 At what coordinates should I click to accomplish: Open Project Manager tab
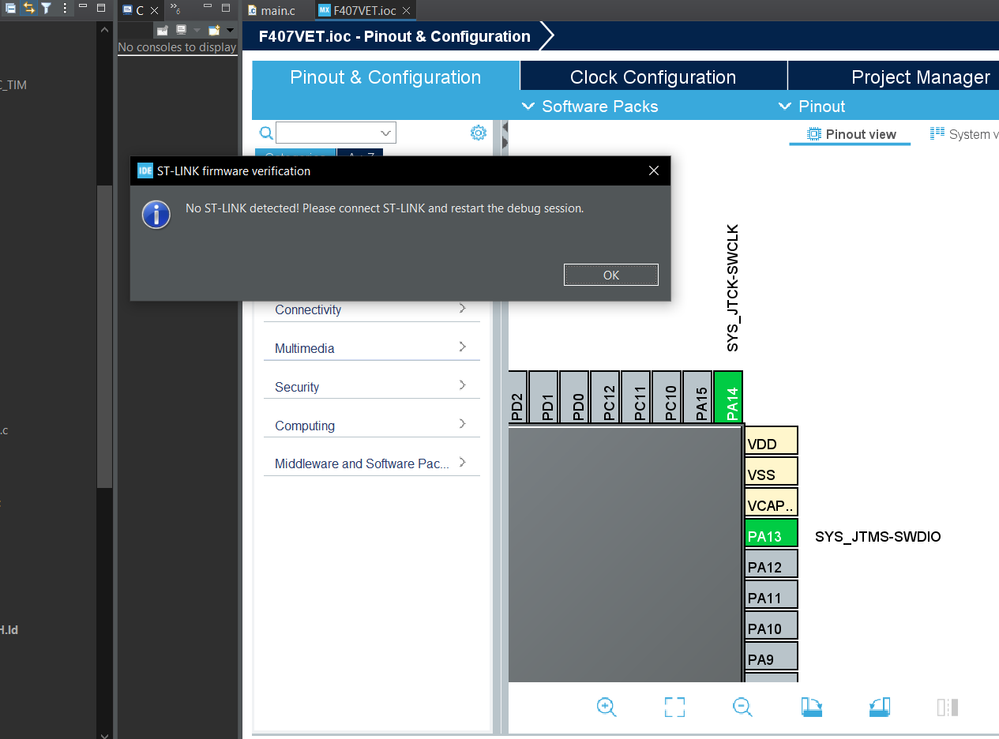[x=921, y=77]
